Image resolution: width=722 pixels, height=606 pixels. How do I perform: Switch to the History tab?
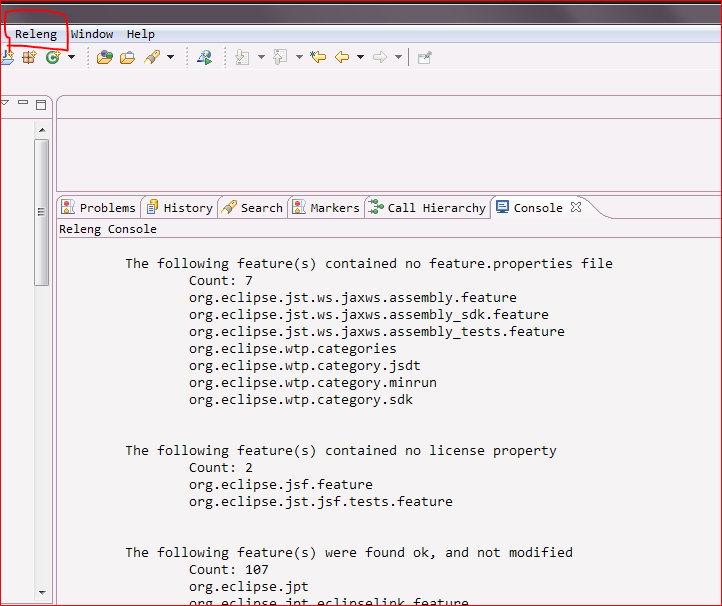coord(180,208)
